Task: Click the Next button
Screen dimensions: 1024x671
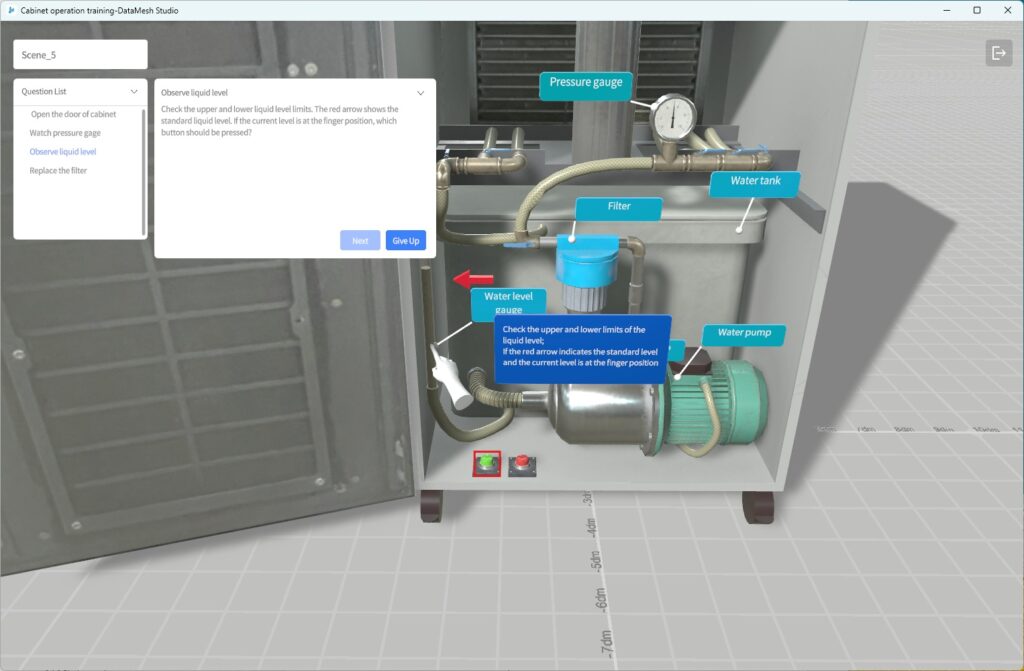Action: pyautogui.click(x=360, y=241)
